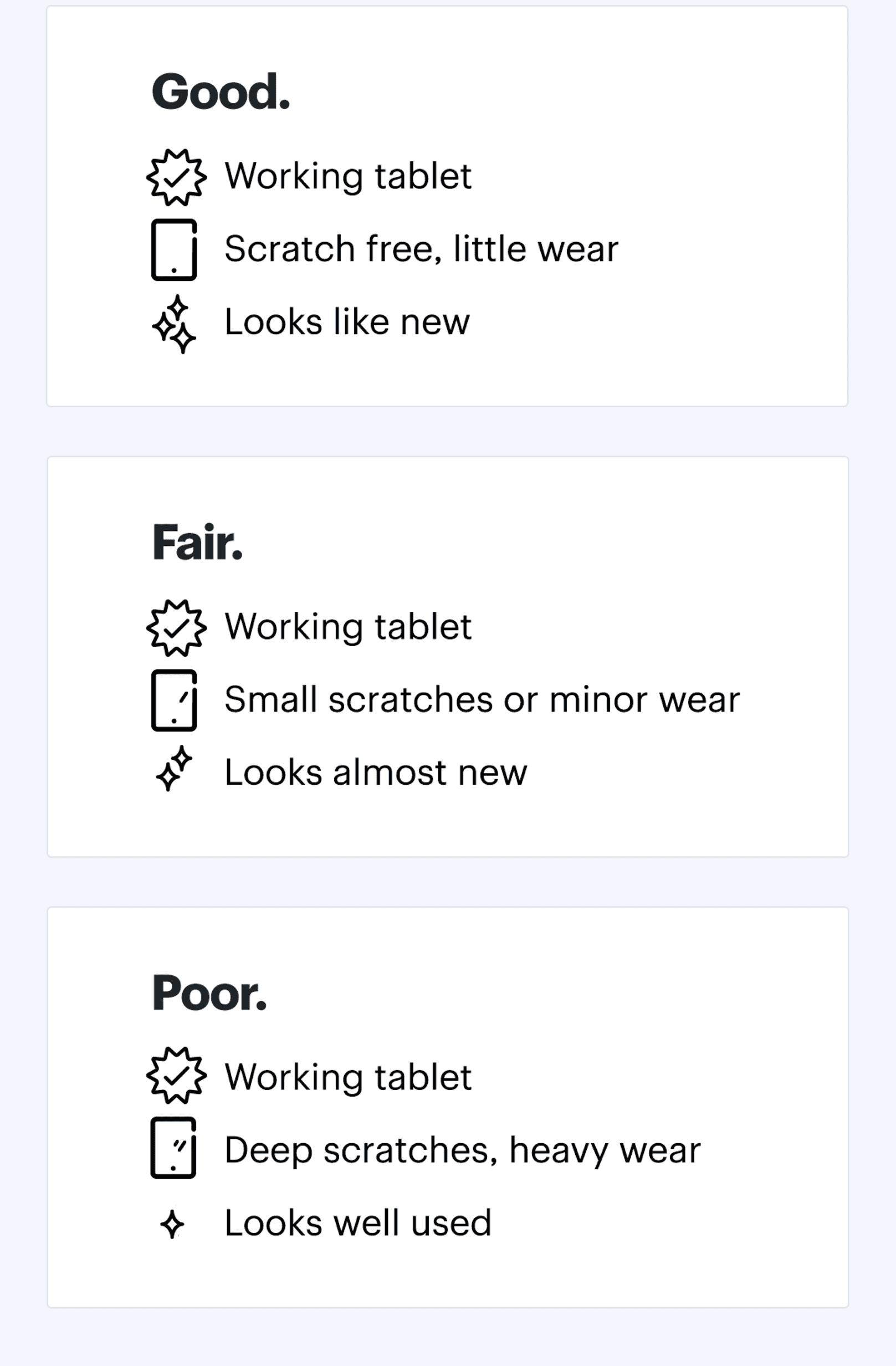896x1366 pixels.
Task: Click the single sparkle icon beside Looks well used
Action: 172,1223
